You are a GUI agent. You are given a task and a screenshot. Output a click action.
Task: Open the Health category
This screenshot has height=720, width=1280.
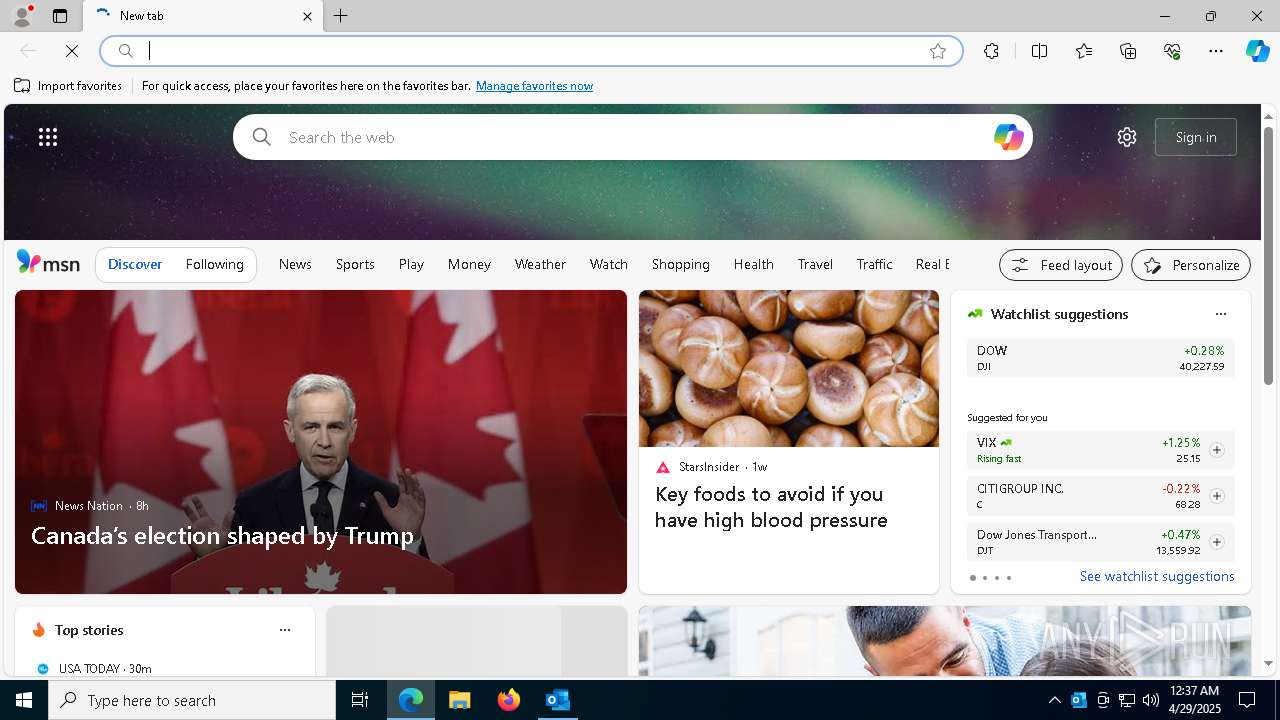tap(753, 264)
